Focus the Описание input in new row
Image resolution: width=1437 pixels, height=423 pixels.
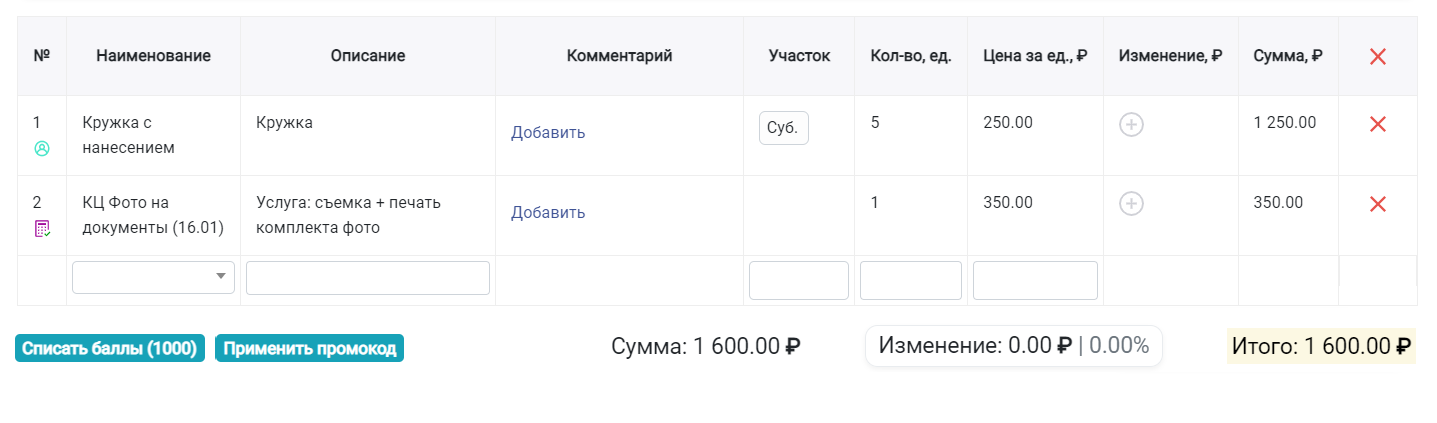[368, 278]
